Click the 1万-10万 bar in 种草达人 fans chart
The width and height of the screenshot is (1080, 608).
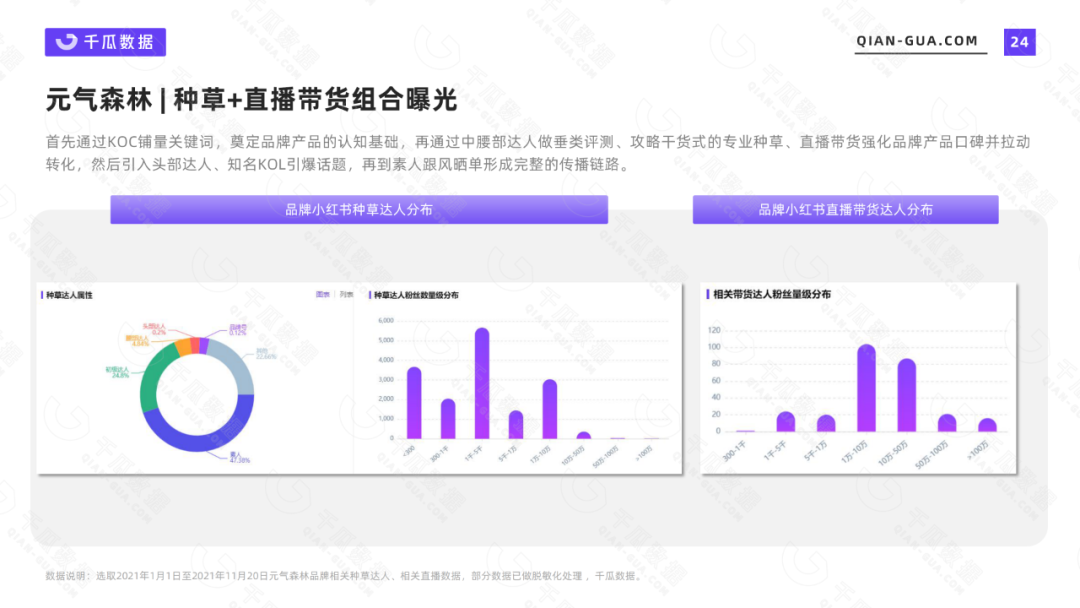(x=550, y=409)
